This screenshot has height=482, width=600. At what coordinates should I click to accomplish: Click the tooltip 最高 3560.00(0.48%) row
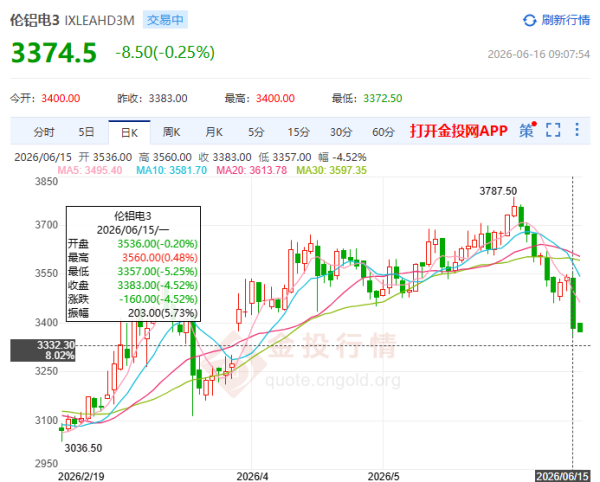click(133, 257)
